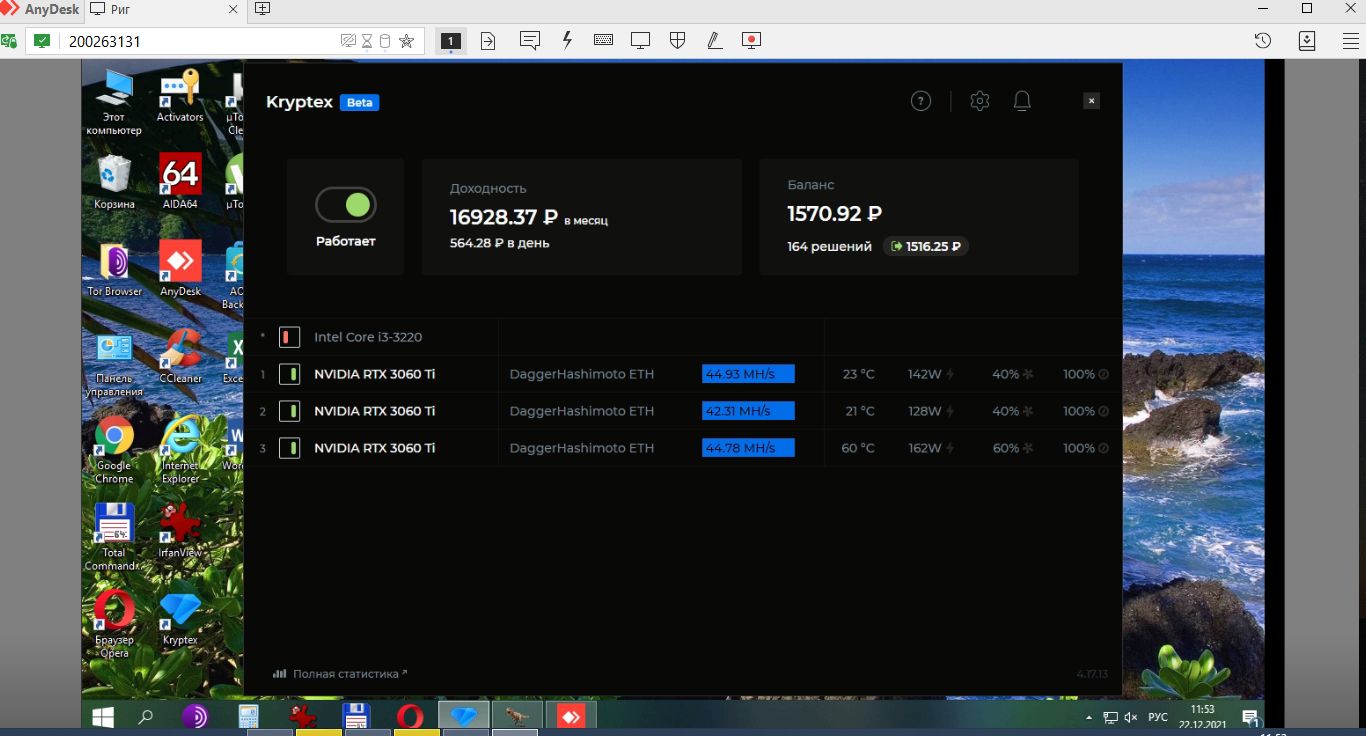The image size is (1366, 736).
Task: Select the Intel Core i3-3220 row
Action: (683, 337)
